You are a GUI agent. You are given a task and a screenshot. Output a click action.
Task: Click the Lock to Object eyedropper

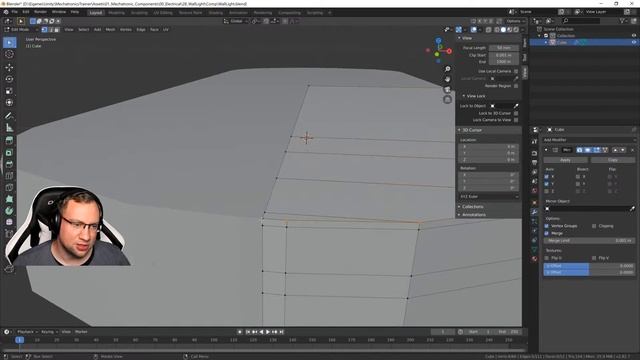click(516, 106)
